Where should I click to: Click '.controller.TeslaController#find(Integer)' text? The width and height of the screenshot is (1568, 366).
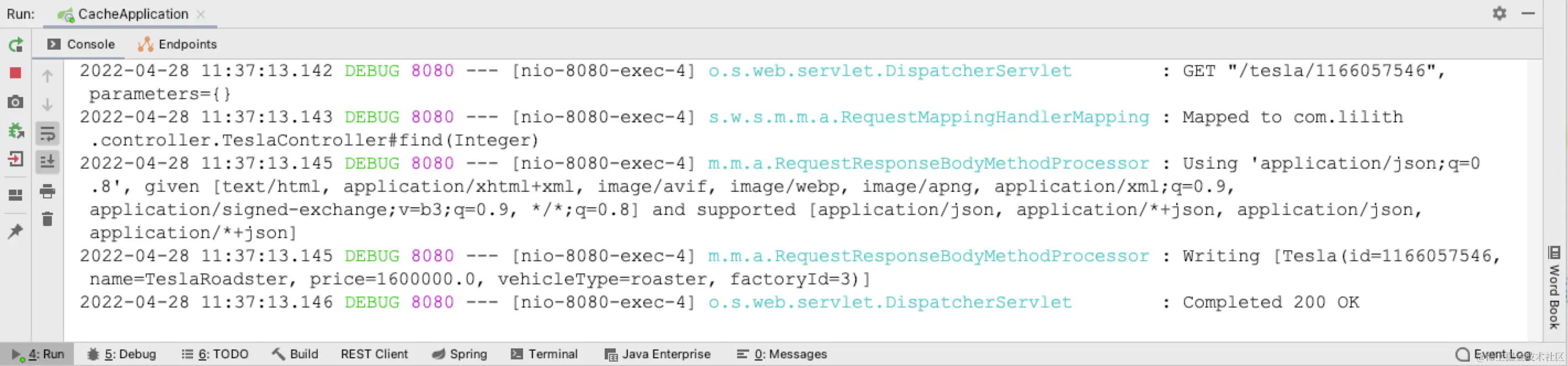(314, 140)
